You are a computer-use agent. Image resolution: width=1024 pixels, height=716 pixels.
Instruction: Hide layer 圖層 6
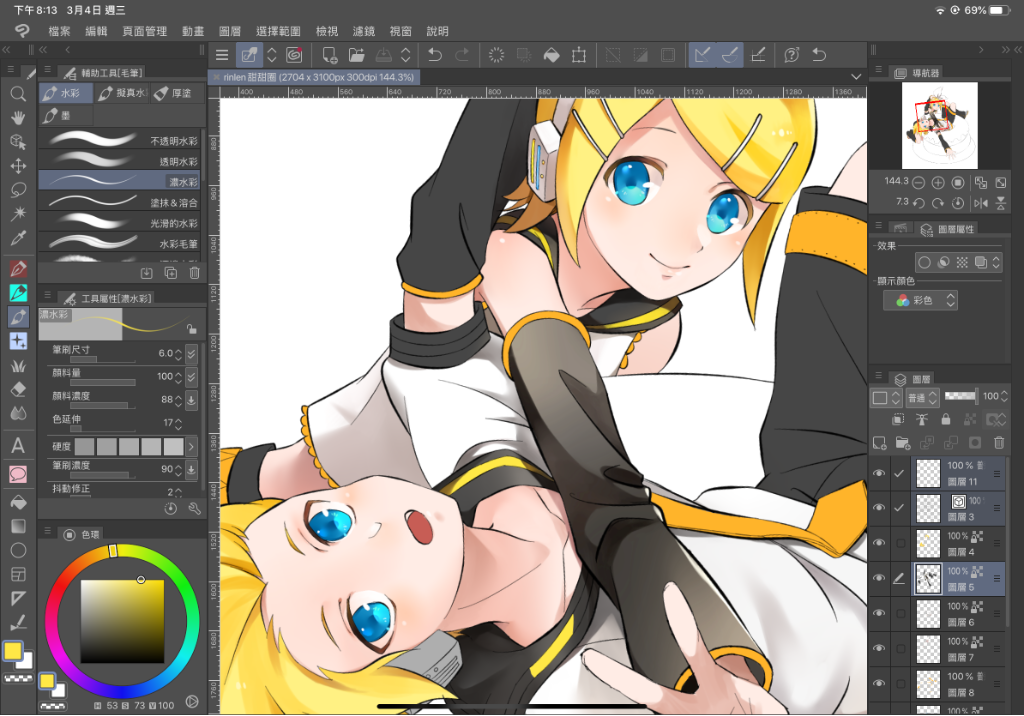coord(879,613)
